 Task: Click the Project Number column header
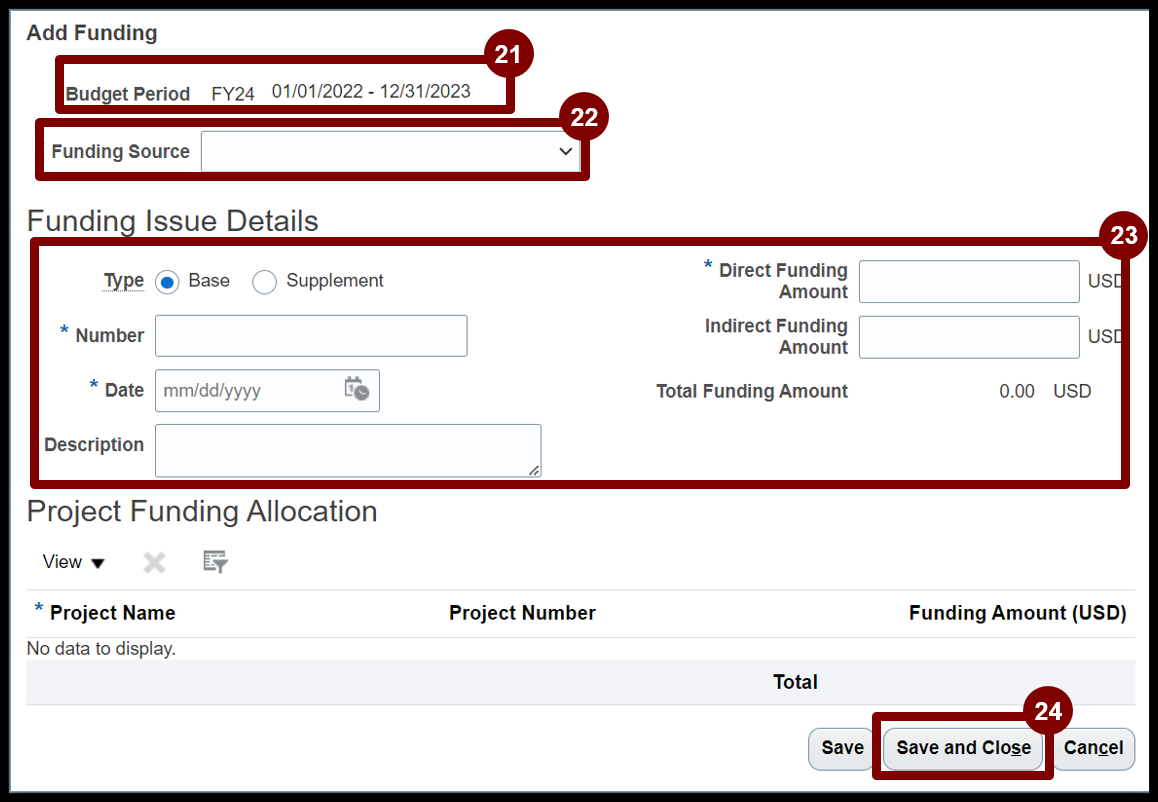pos(522,613)
